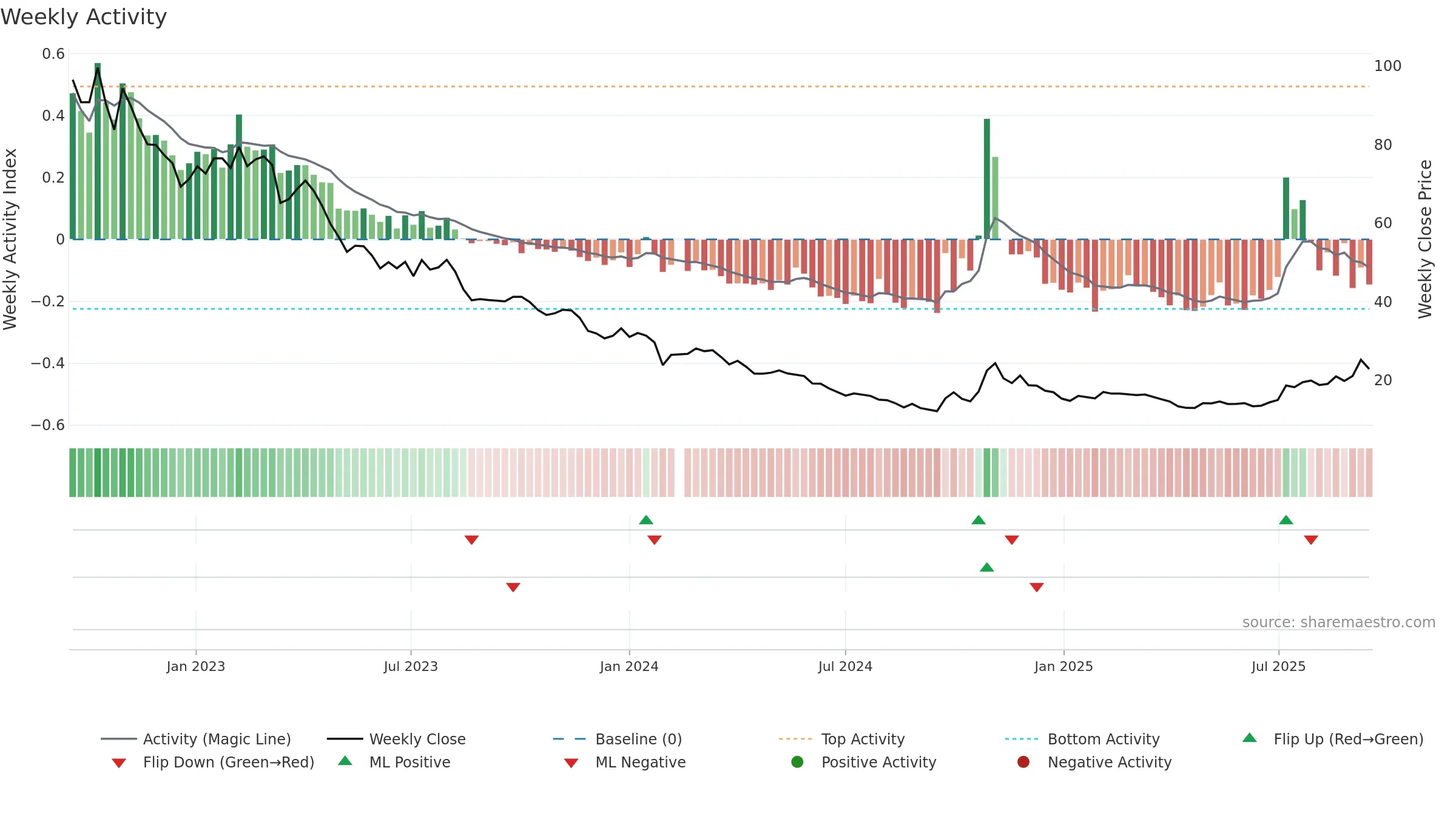Hide the Bottom Activity legend series
Image resolution: width=1456 pixels, height=819 pixels.
[x=1082, y=739]
